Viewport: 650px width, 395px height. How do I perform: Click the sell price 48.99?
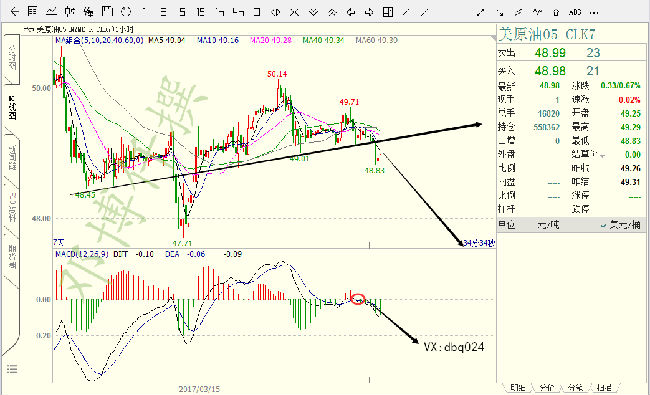point(550,53)
